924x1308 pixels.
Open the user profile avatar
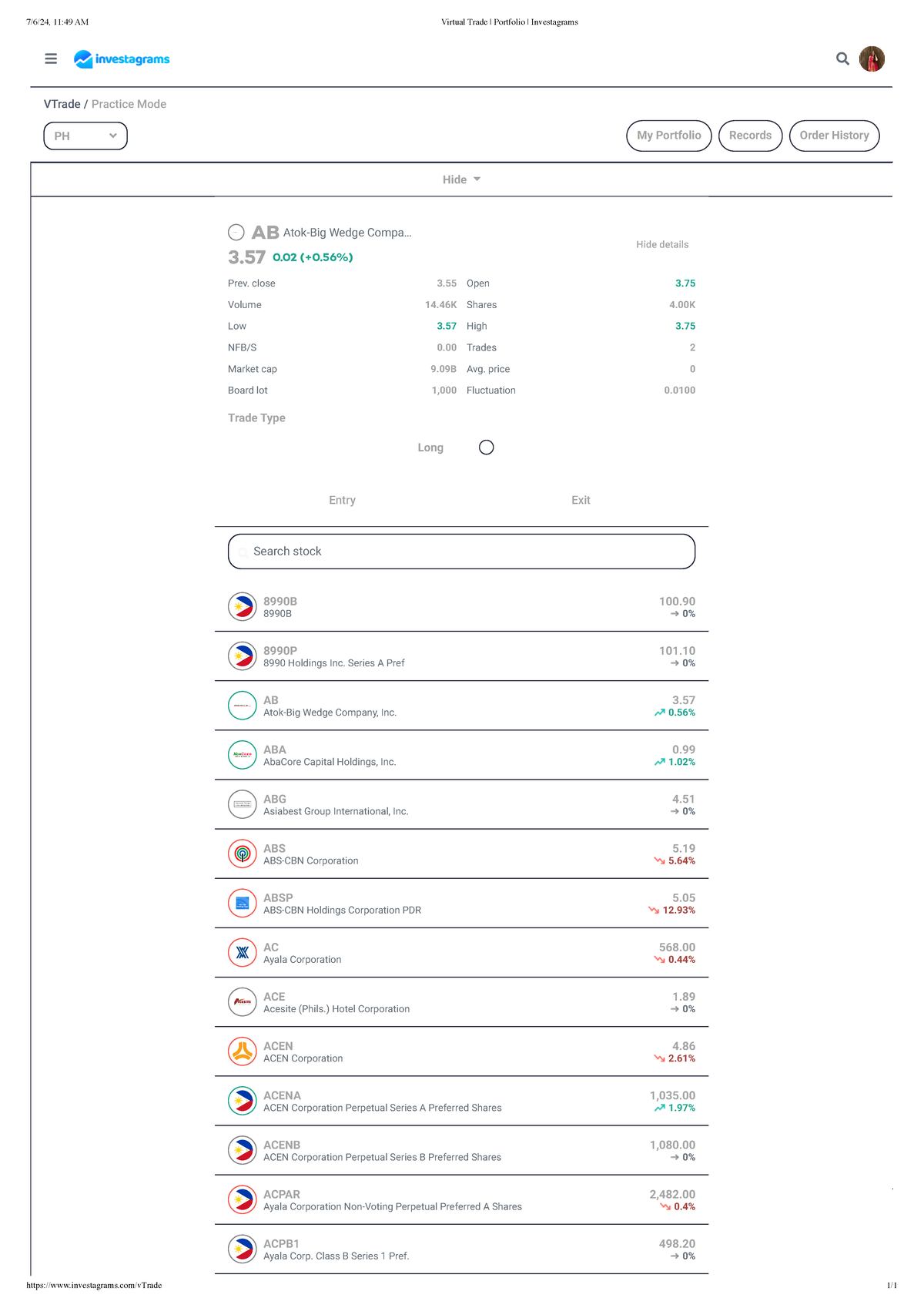click(x=872, y=59)
